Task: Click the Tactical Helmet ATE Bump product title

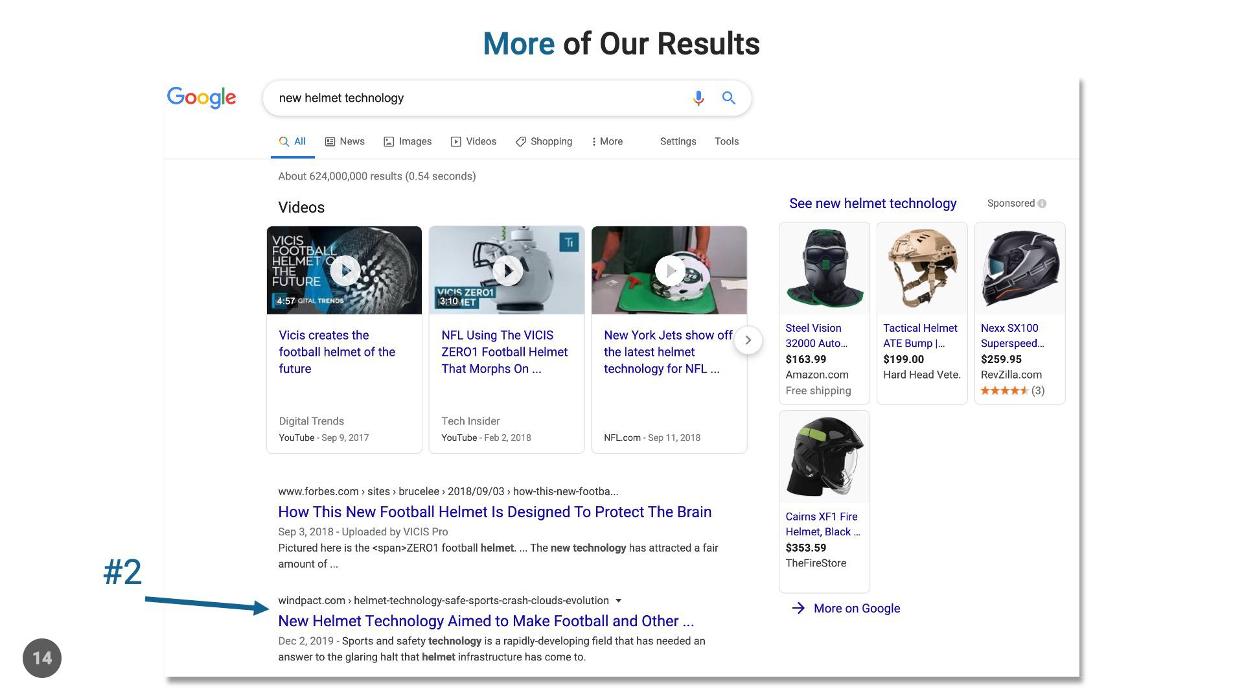Action: coord(920,336)
